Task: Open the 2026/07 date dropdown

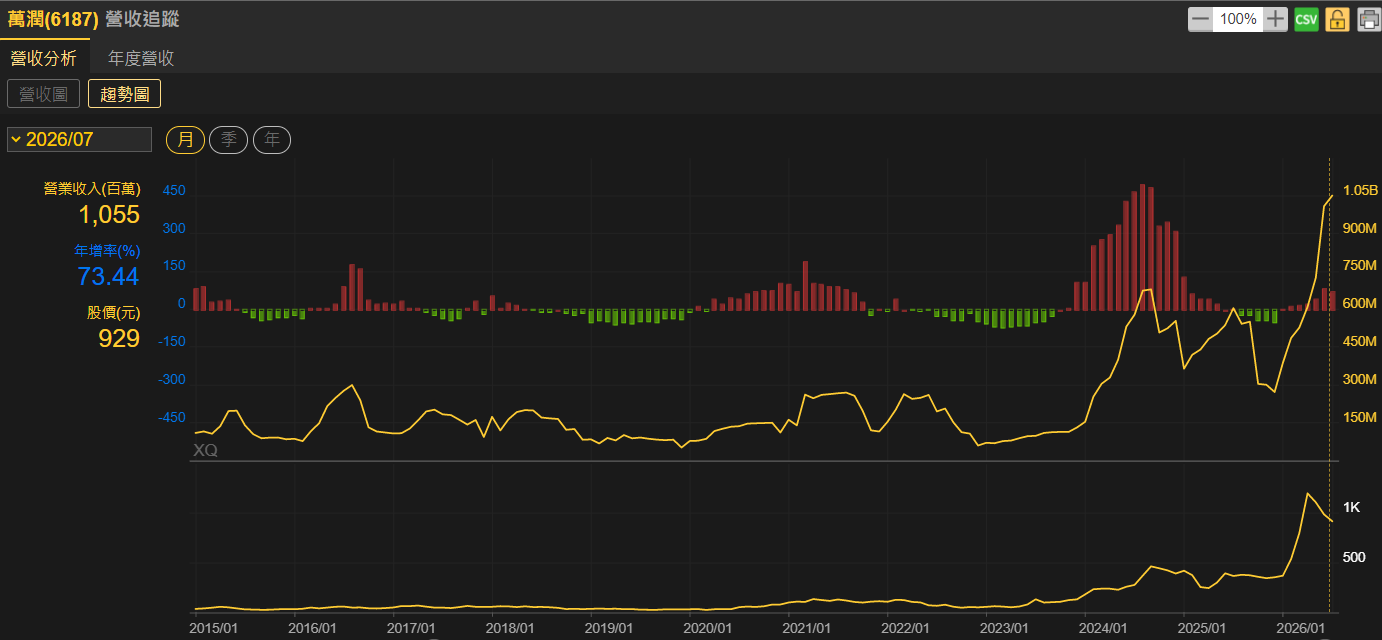Action: 79,139
